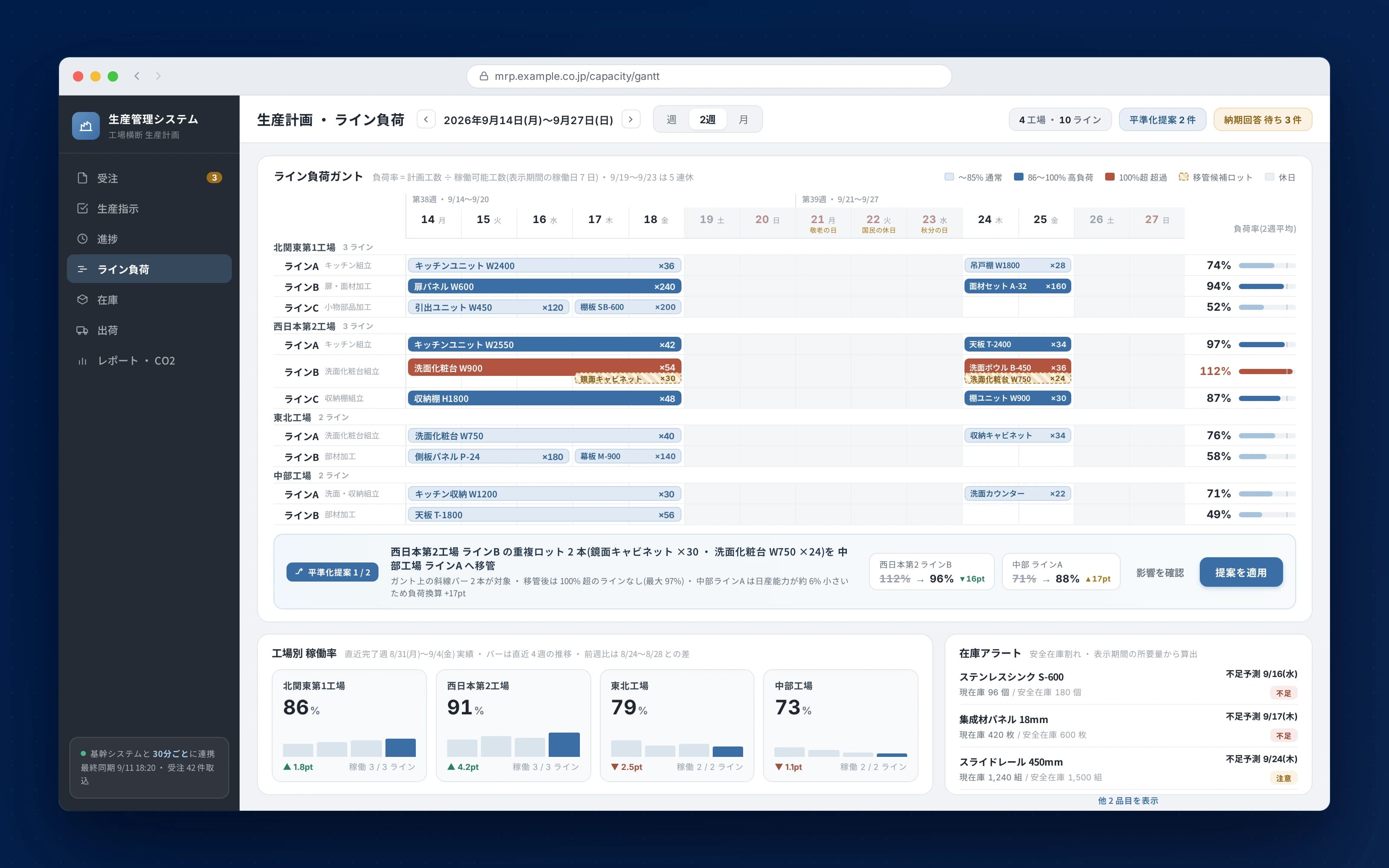This screenshot has width=1389, height=868.
Task: Open 納期回答待ち 3件 button
Action: [1263, 119]
